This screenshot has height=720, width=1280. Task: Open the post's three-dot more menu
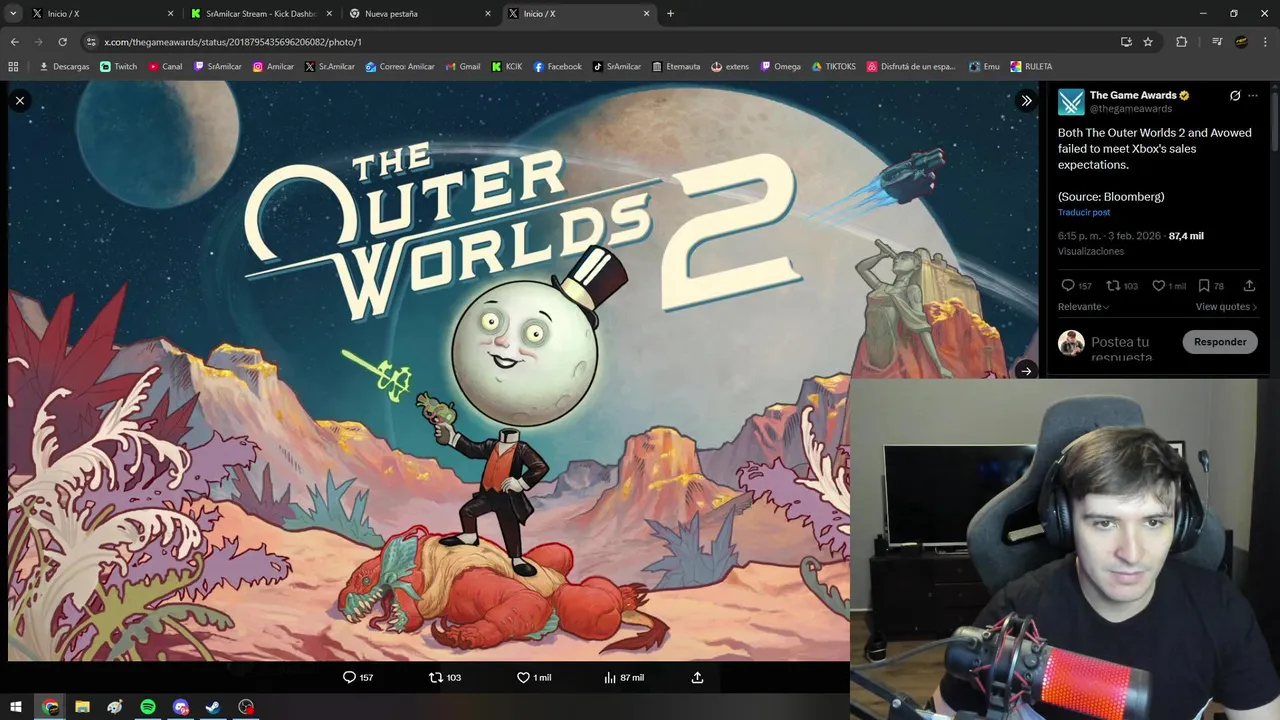[x=1253, y=96]
